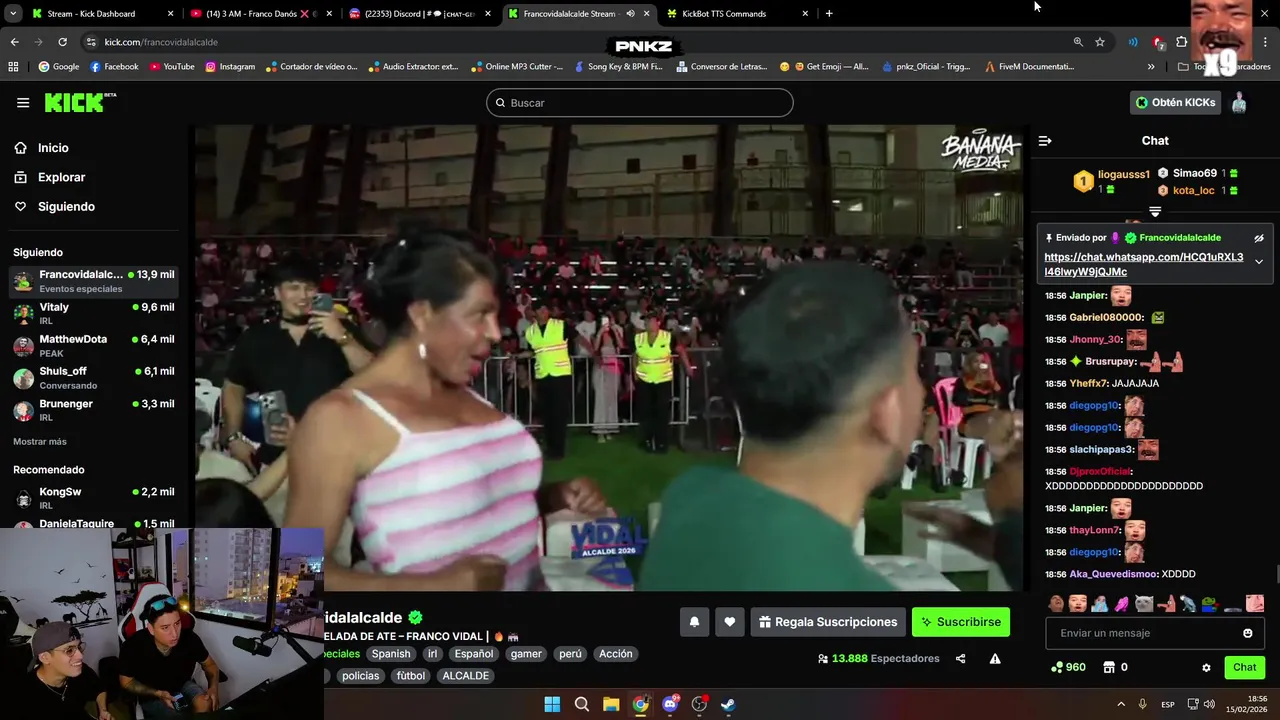Expand the pinned message chevron

coord(1259,262)
